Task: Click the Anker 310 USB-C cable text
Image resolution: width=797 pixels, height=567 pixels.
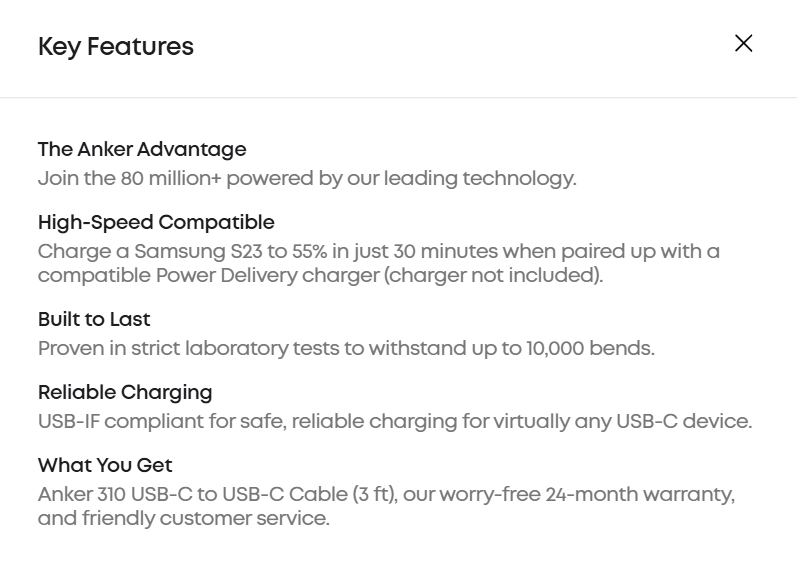Action: pos(218,494)
